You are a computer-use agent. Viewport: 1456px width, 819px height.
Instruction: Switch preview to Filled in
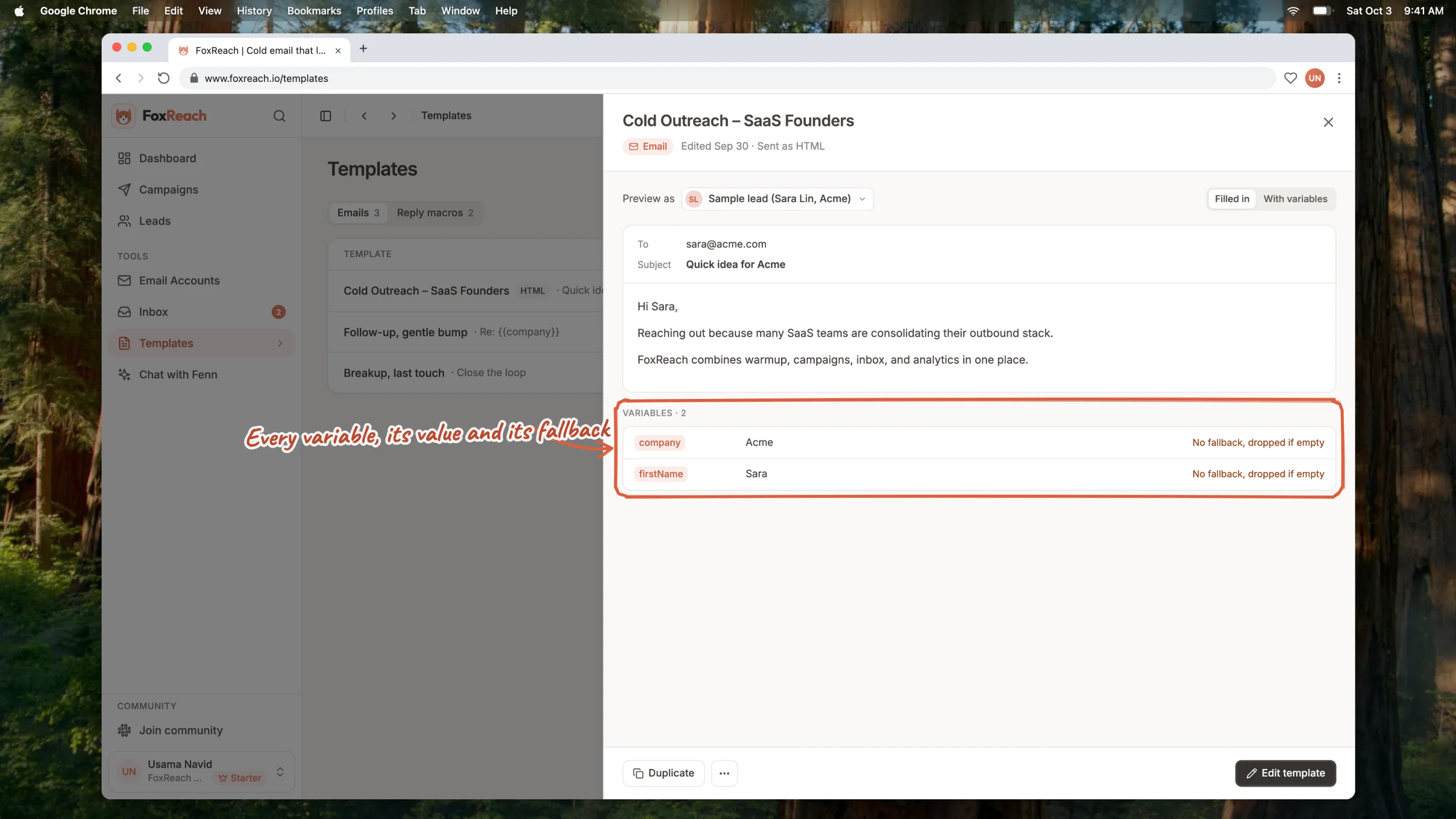[1232, 199]
